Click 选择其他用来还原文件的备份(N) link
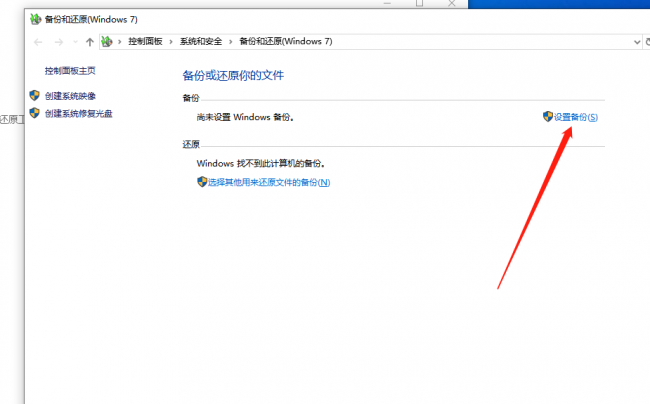This screenshot has height=404, width=650. 269,182
